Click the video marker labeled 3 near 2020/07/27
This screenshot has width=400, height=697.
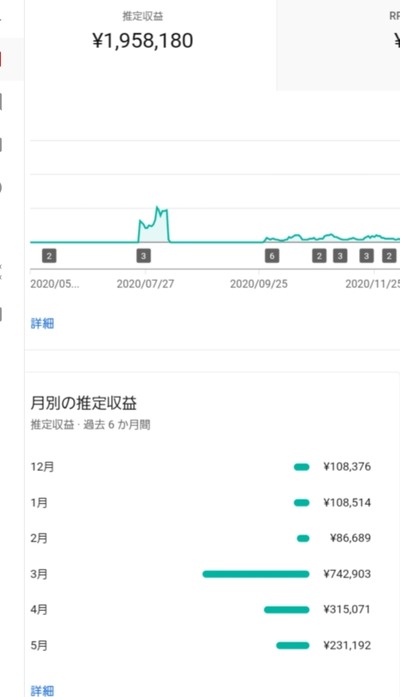[143, 256]
